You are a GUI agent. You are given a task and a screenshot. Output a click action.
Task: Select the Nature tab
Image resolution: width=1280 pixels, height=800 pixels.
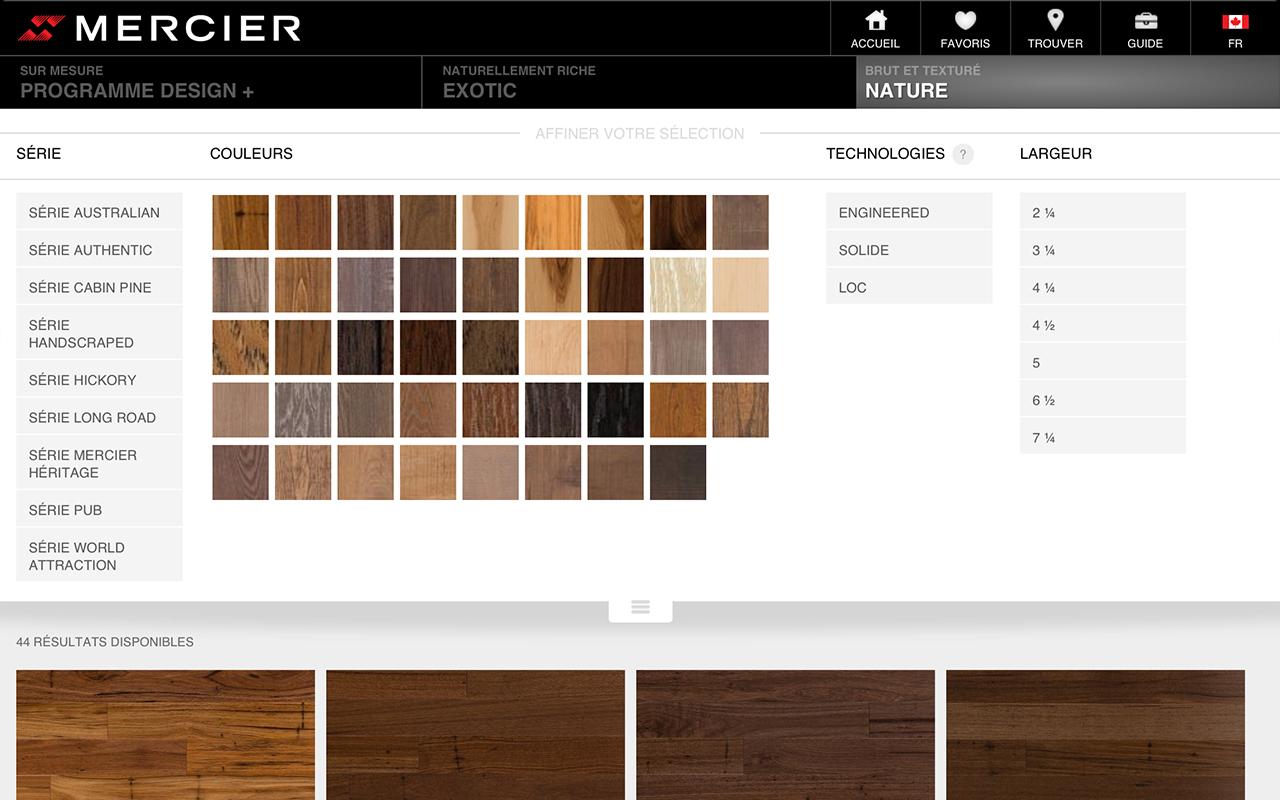pyautogui.click(x=1068, y=82)
